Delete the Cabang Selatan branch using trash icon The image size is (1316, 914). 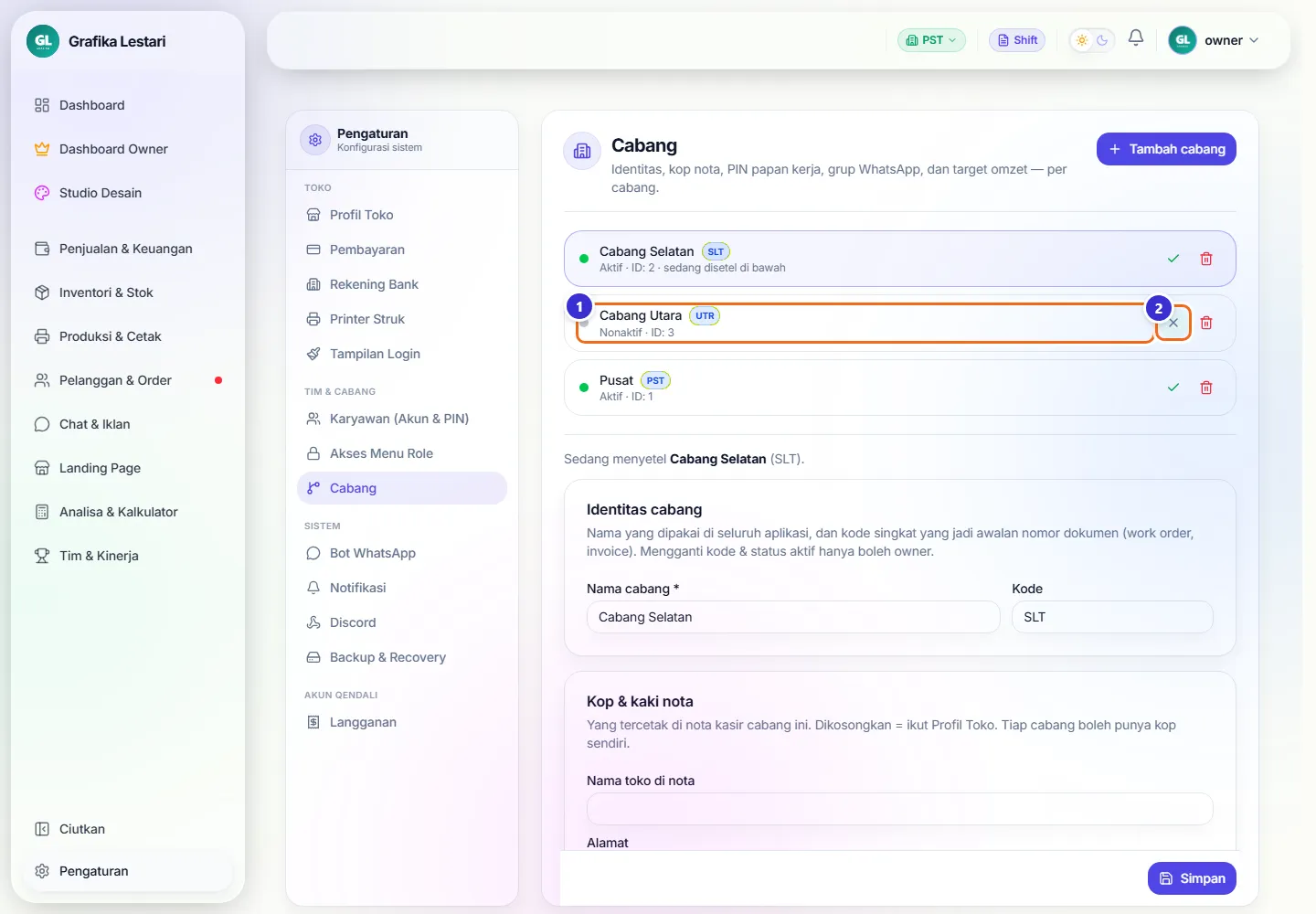[1206, 259]
